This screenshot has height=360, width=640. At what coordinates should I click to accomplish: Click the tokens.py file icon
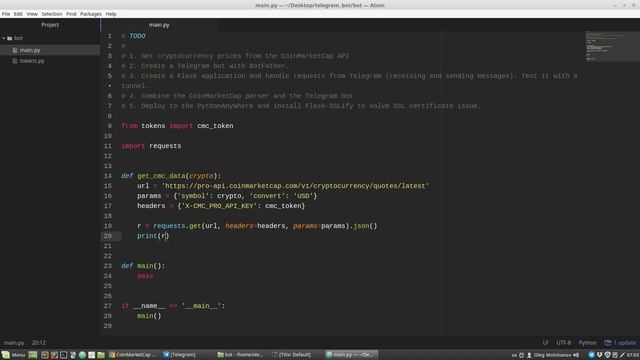(x=15, y=61)
